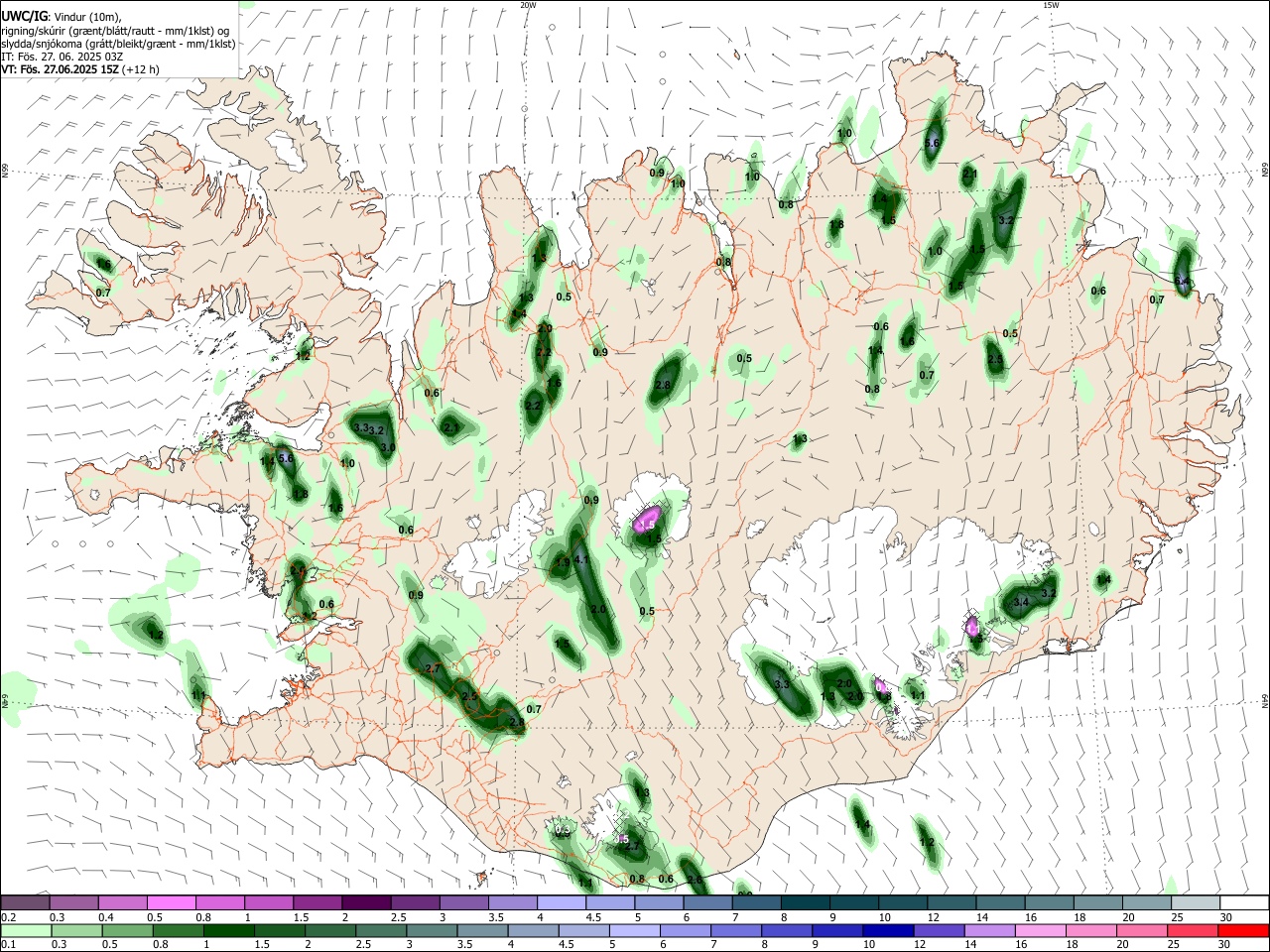
Task: Click the '3.4' precipitation value on the map
Action: click(1021, 602)
